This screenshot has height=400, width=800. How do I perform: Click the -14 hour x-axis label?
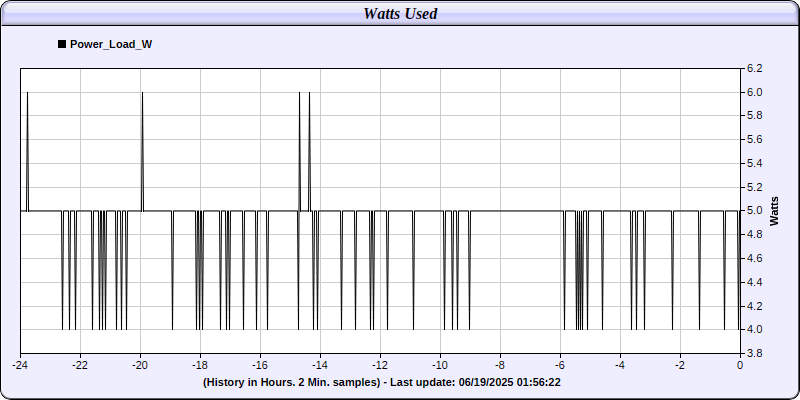(x=320, y=365)
